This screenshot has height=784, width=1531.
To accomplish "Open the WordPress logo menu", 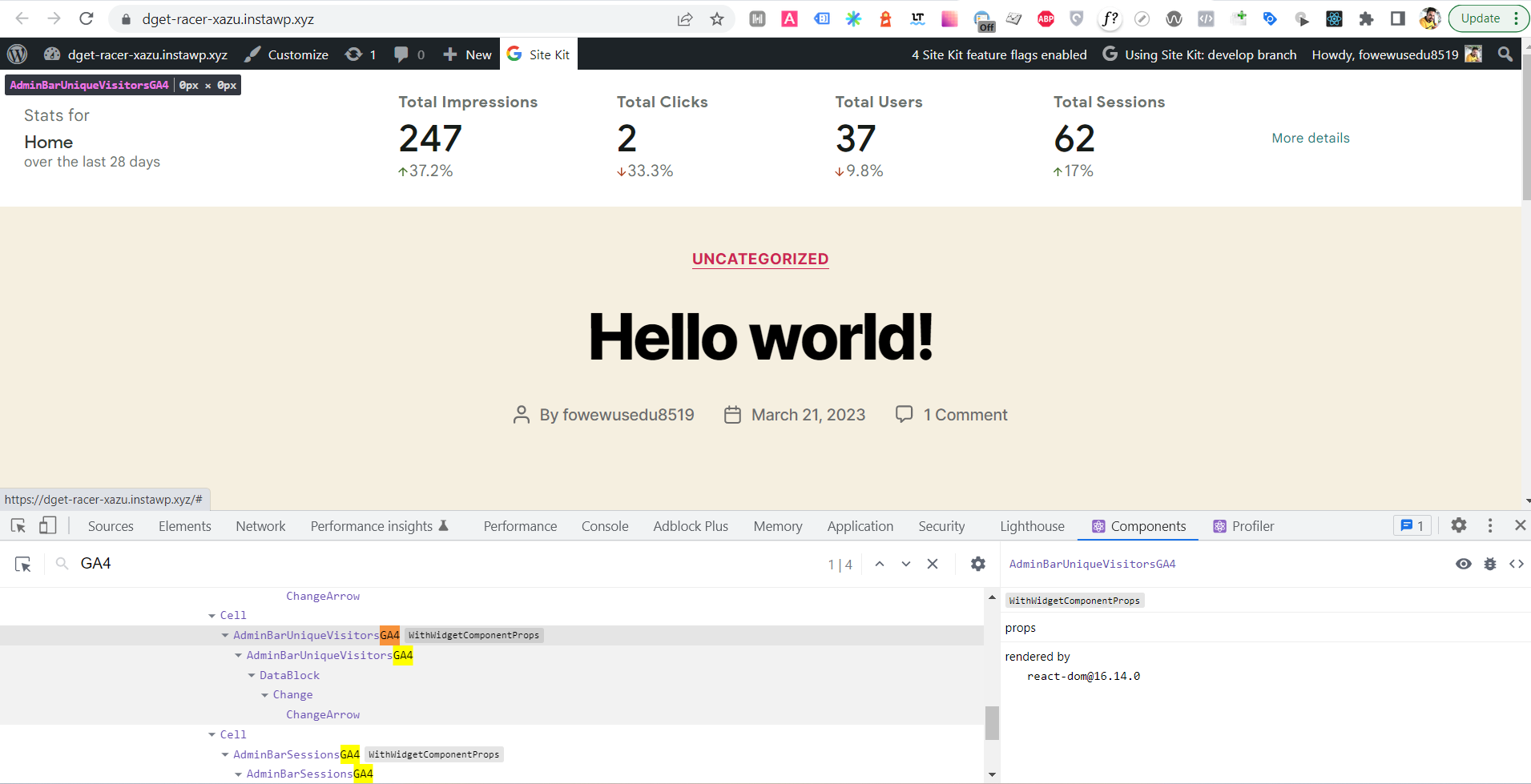I will coord(17,54).
